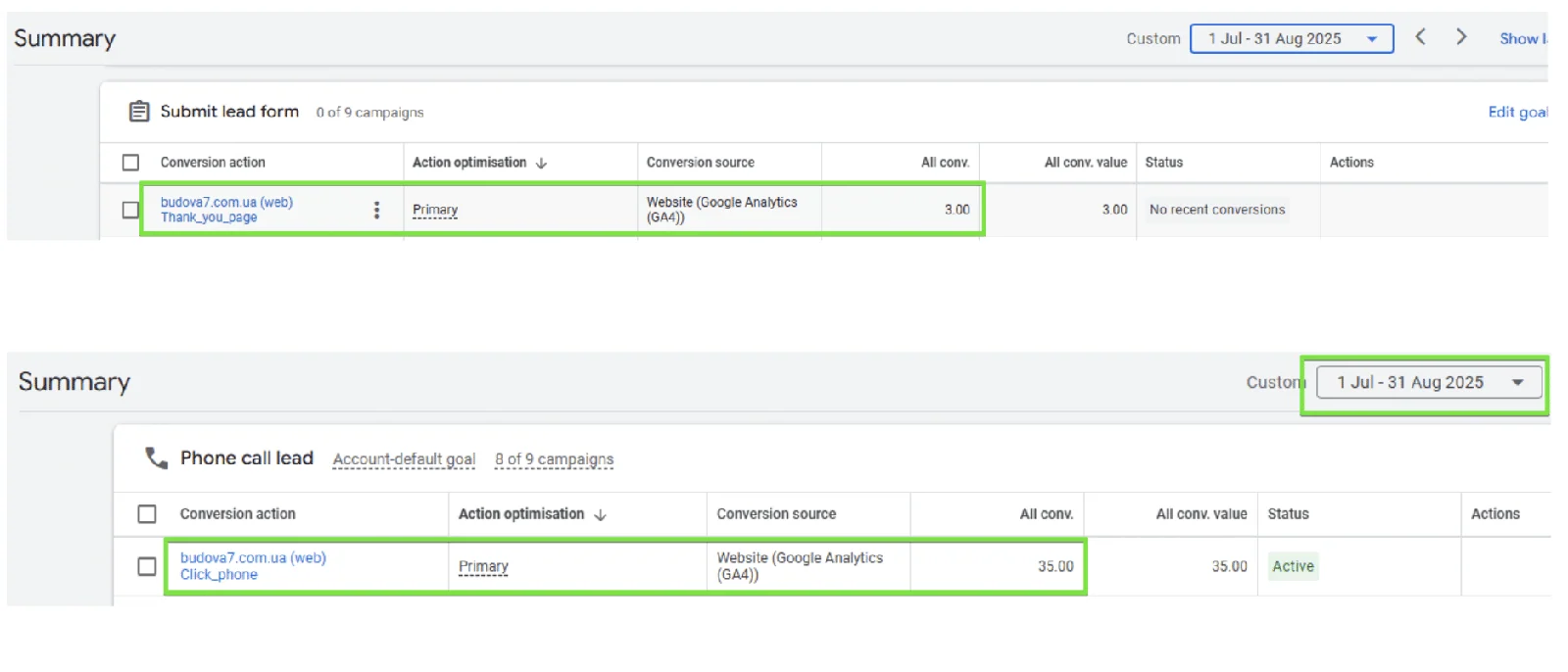Viewport: 1568px width, 672px height.
Task: Click the 3.00 All conv. value cell
Action: click(x=1114, y=210)
